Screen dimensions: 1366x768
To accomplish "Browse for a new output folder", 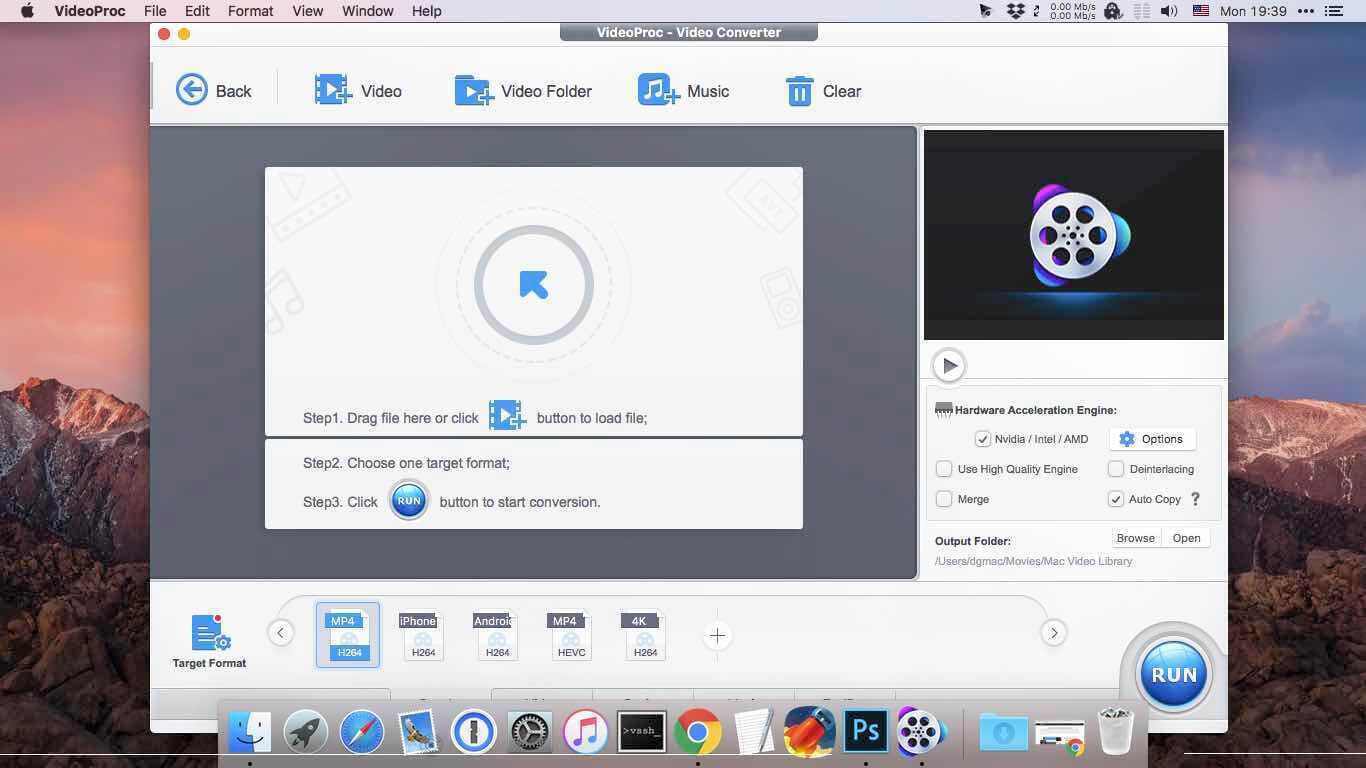I will coord(1135,537).
